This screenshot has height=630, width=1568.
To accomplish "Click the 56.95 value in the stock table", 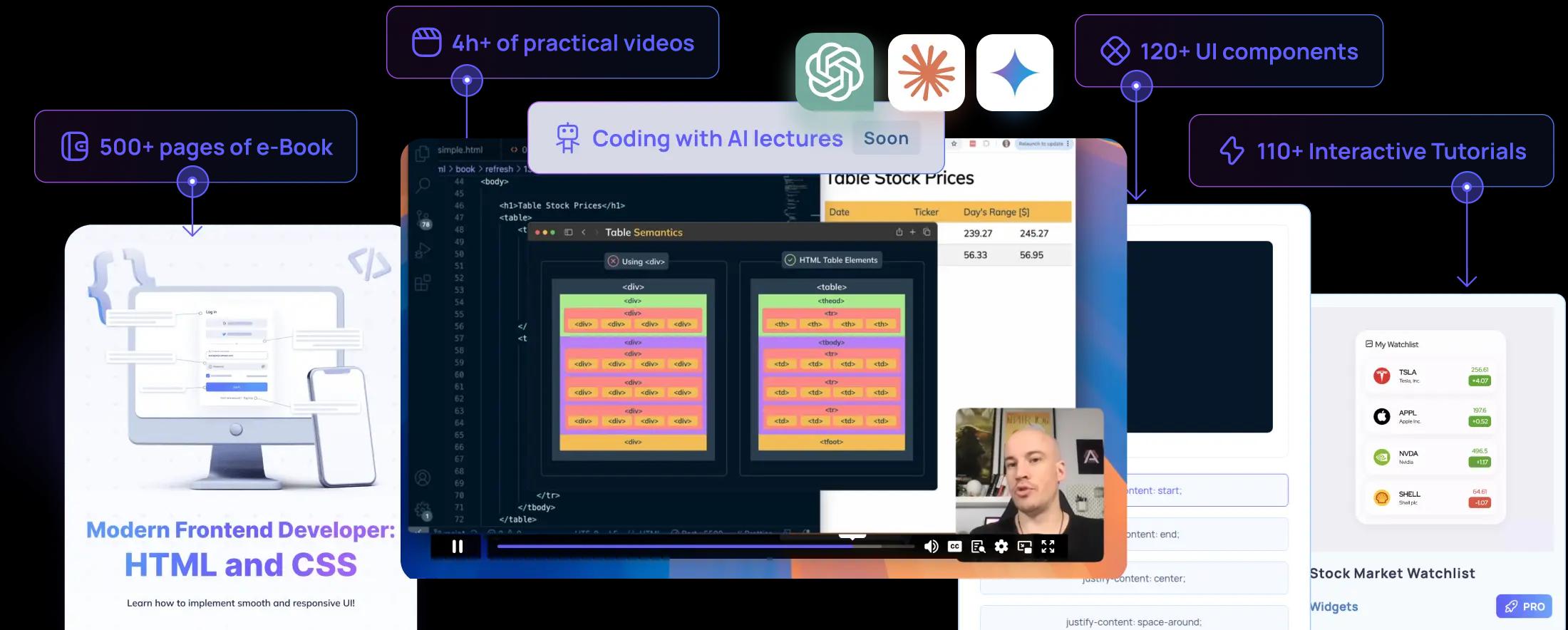I will (x=1031, y=254).
